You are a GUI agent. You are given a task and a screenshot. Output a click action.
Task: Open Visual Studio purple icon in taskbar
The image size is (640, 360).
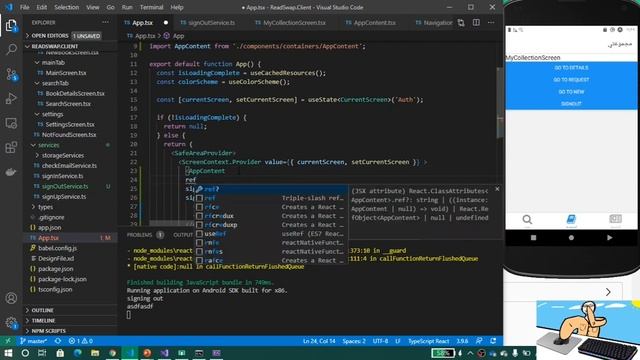pyautogui.click(x=164, y=353)
